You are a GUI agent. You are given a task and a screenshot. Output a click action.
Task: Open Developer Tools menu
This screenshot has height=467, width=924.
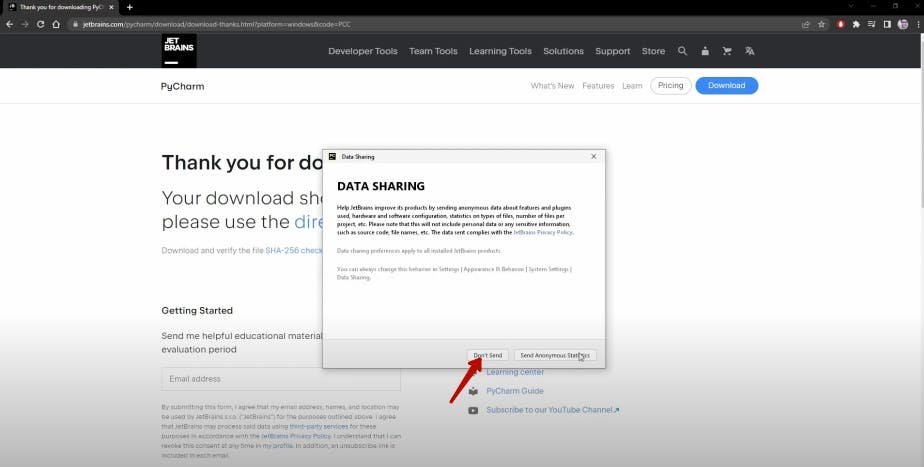363,51
